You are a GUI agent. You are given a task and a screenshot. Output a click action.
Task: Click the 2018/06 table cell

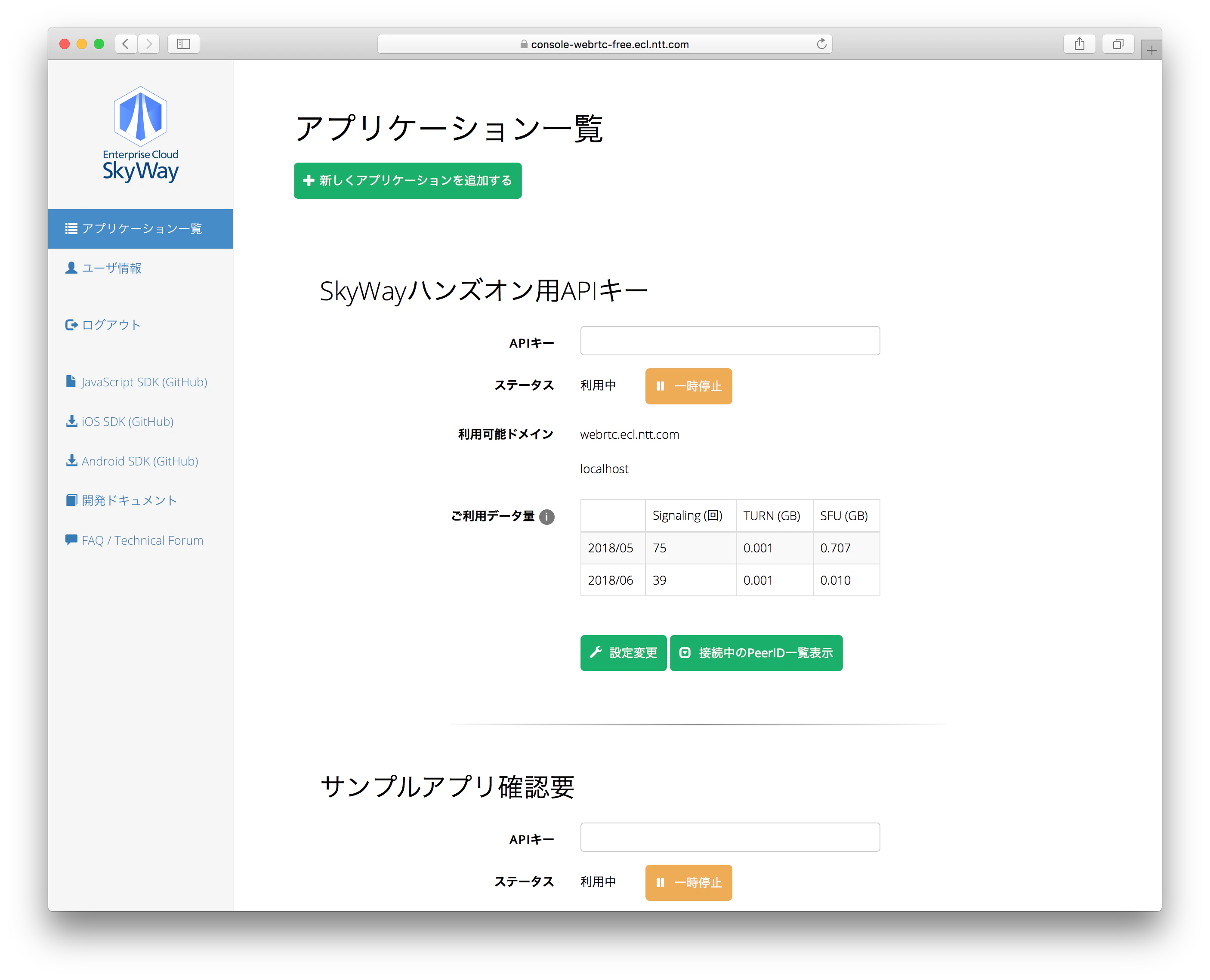(613, 580)
